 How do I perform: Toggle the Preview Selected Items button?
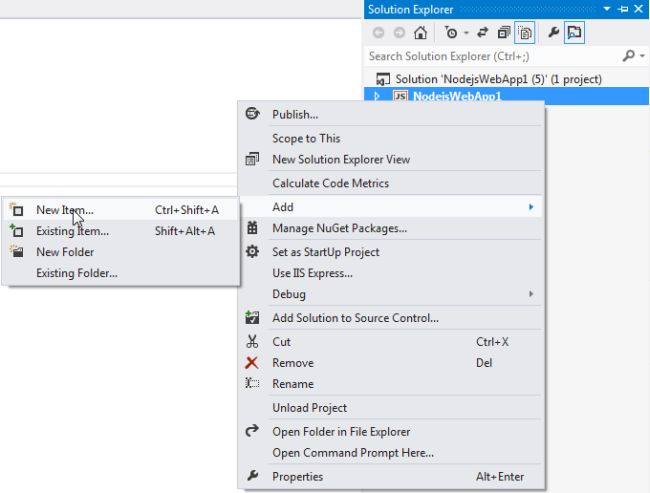(574, 32)
